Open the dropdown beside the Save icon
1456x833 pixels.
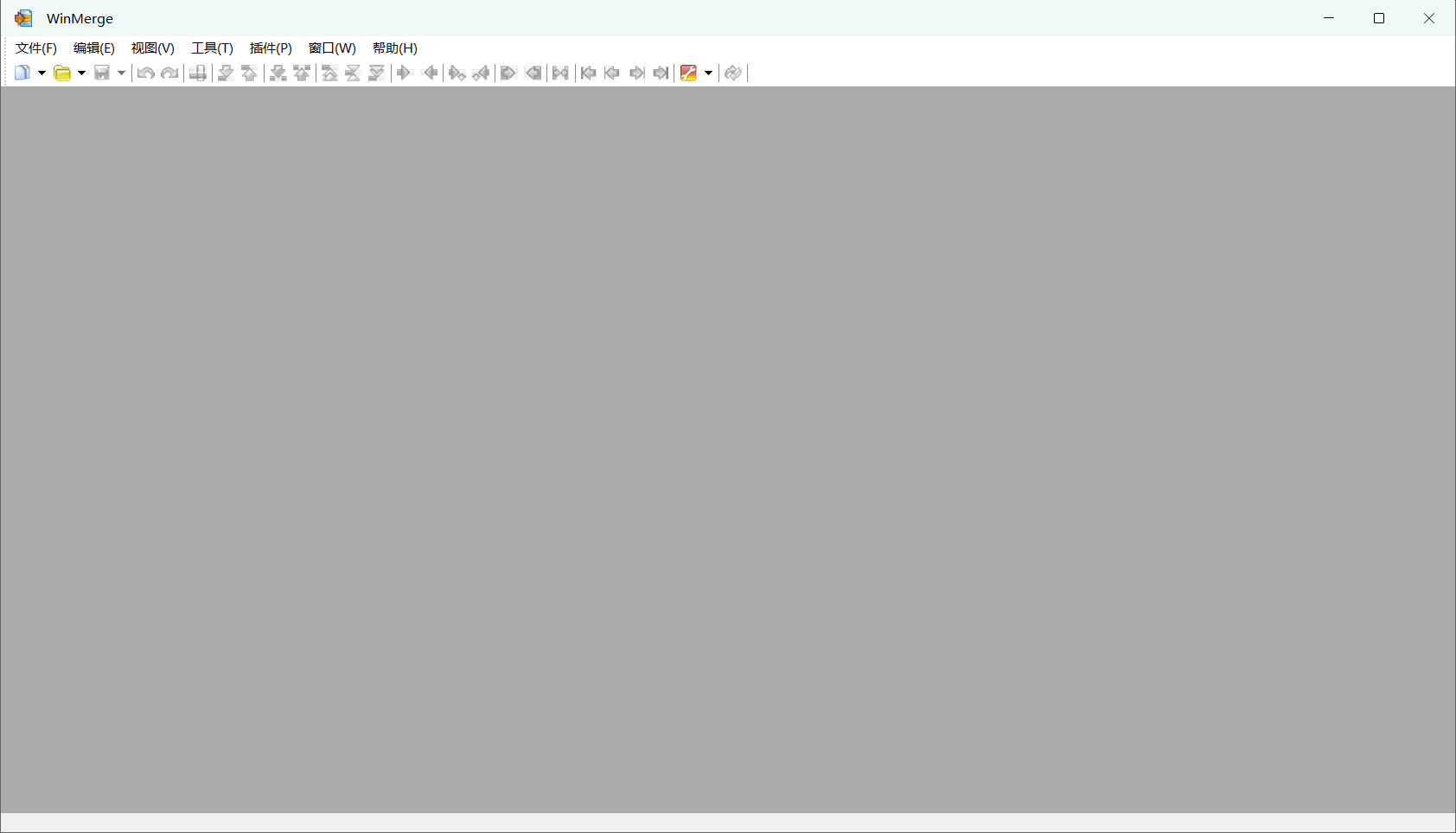point(120,73)
